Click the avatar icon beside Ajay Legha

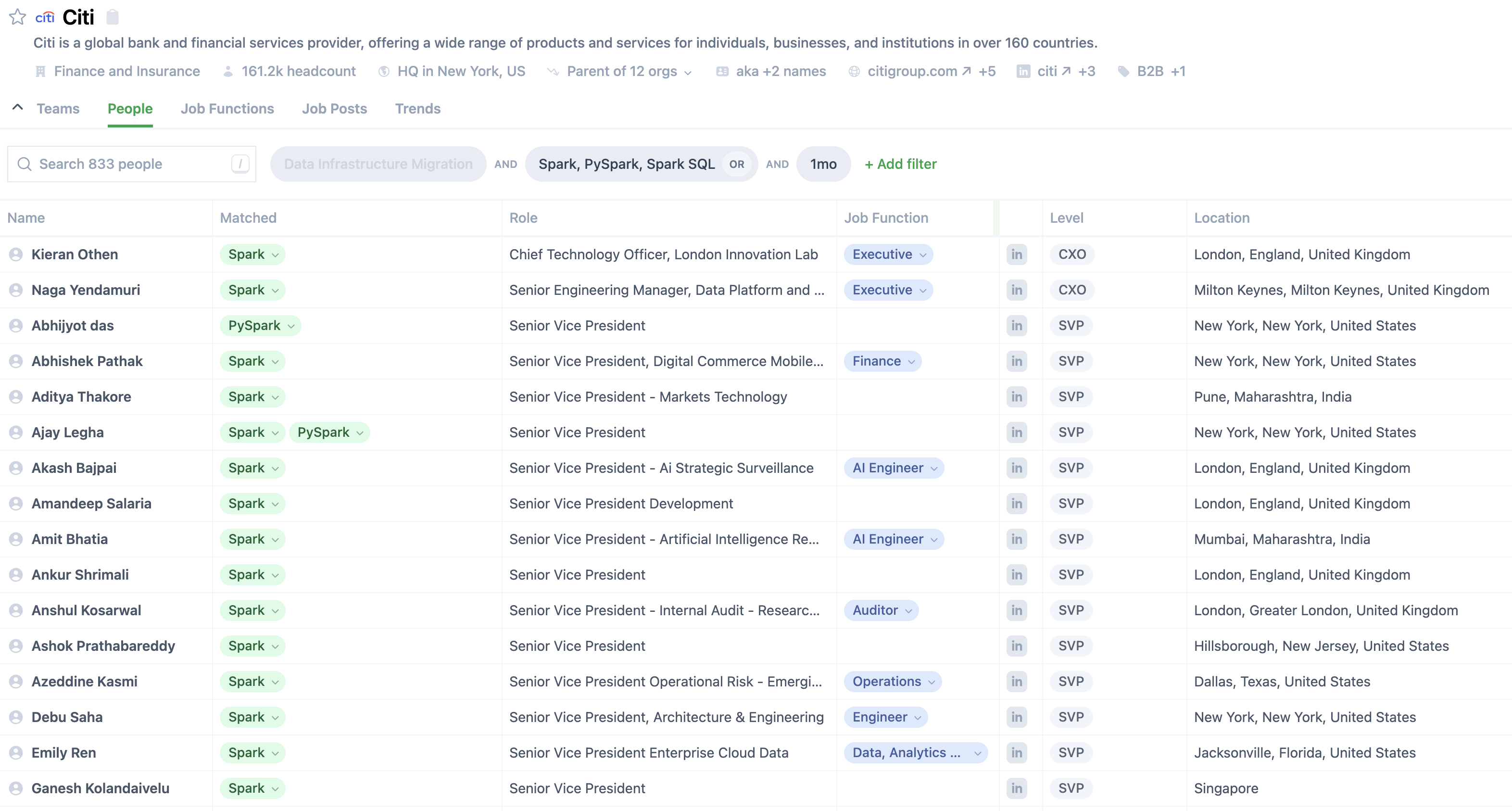(16, 433)
